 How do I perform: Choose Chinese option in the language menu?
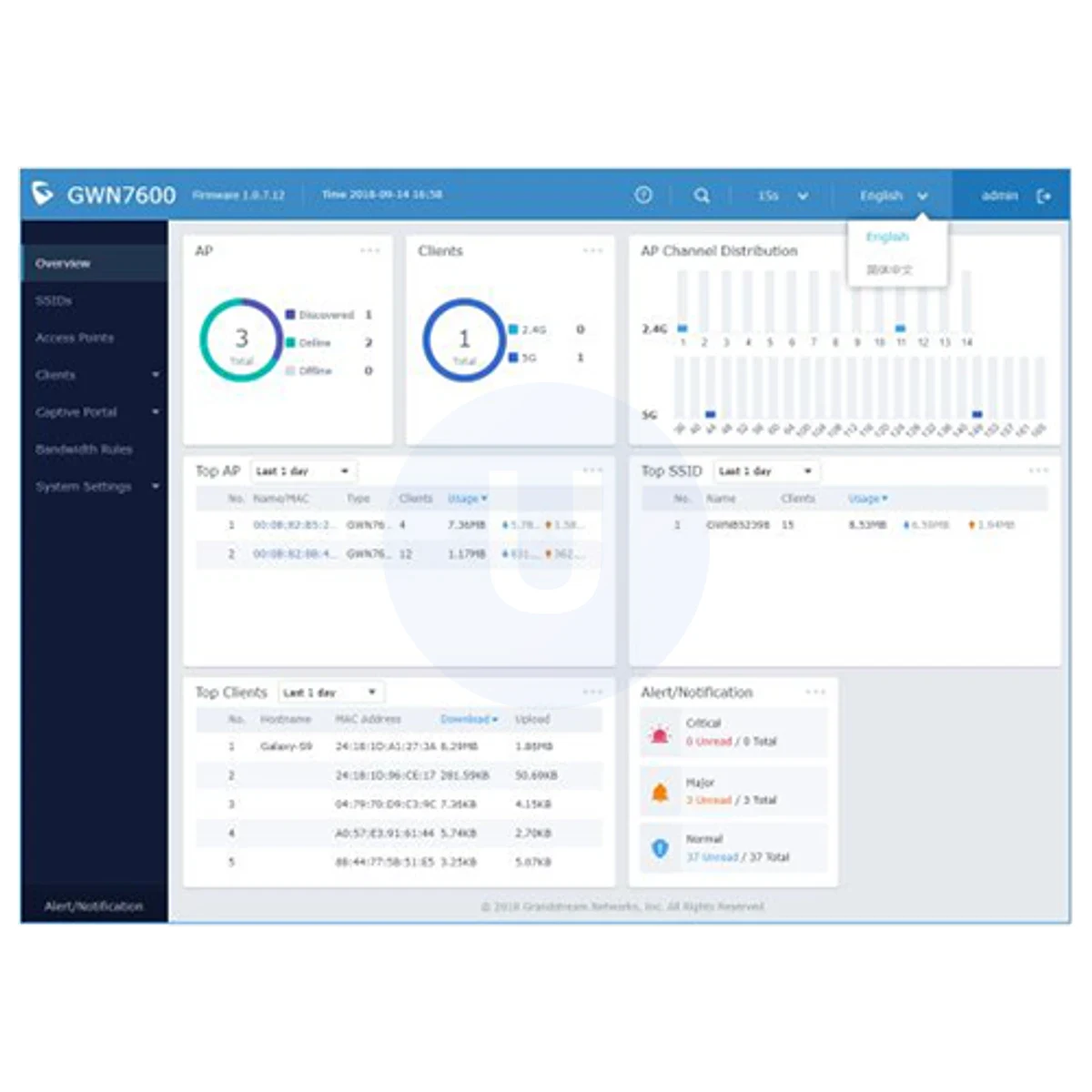[x=889, y=269]
